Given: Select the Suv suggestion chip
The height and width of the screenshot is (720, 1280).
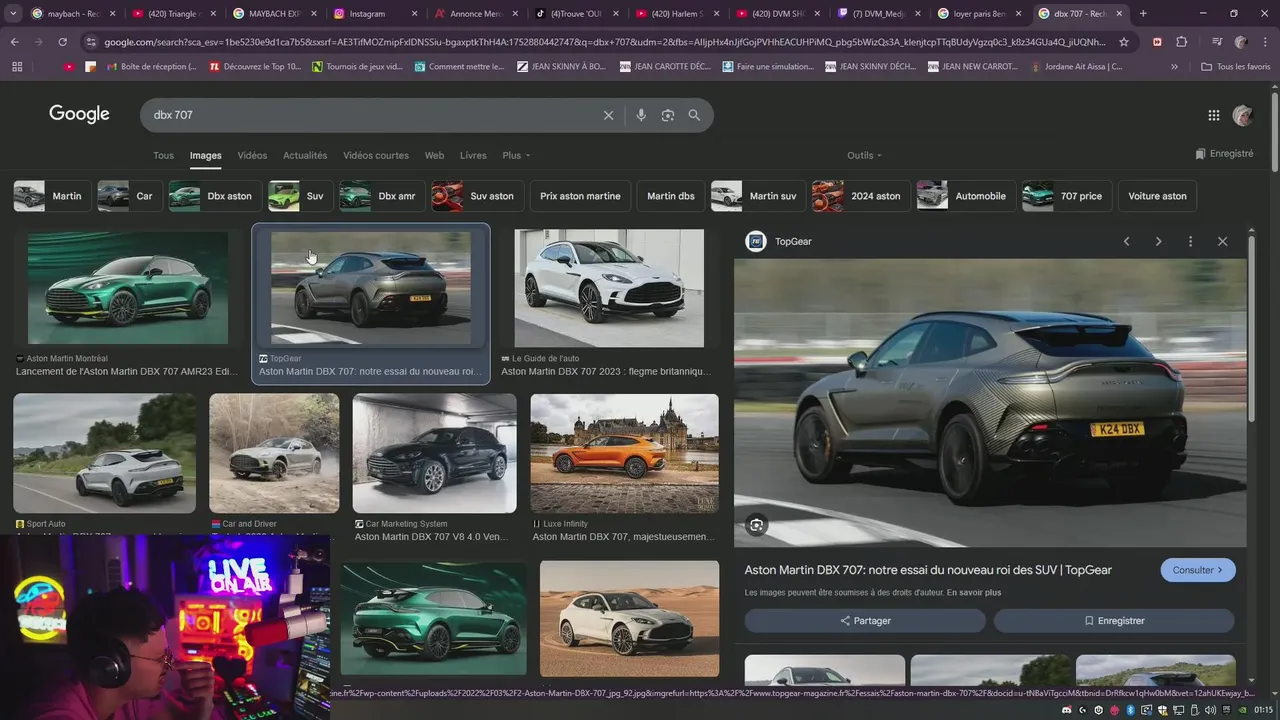Looking at the screenshot, I should pos(300,196).
